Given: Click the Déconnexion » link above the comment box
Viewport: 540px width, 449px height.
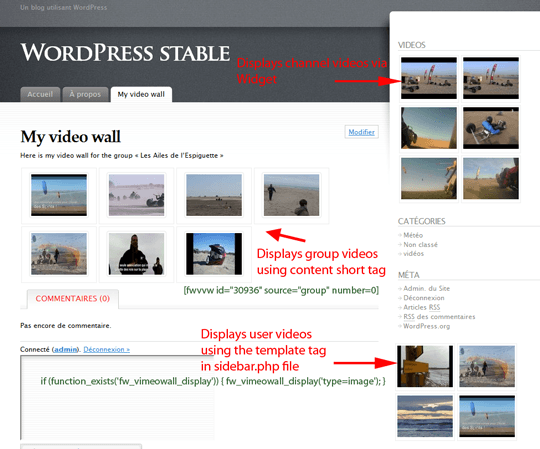Looking at the screenshot, I should (106, 349).
